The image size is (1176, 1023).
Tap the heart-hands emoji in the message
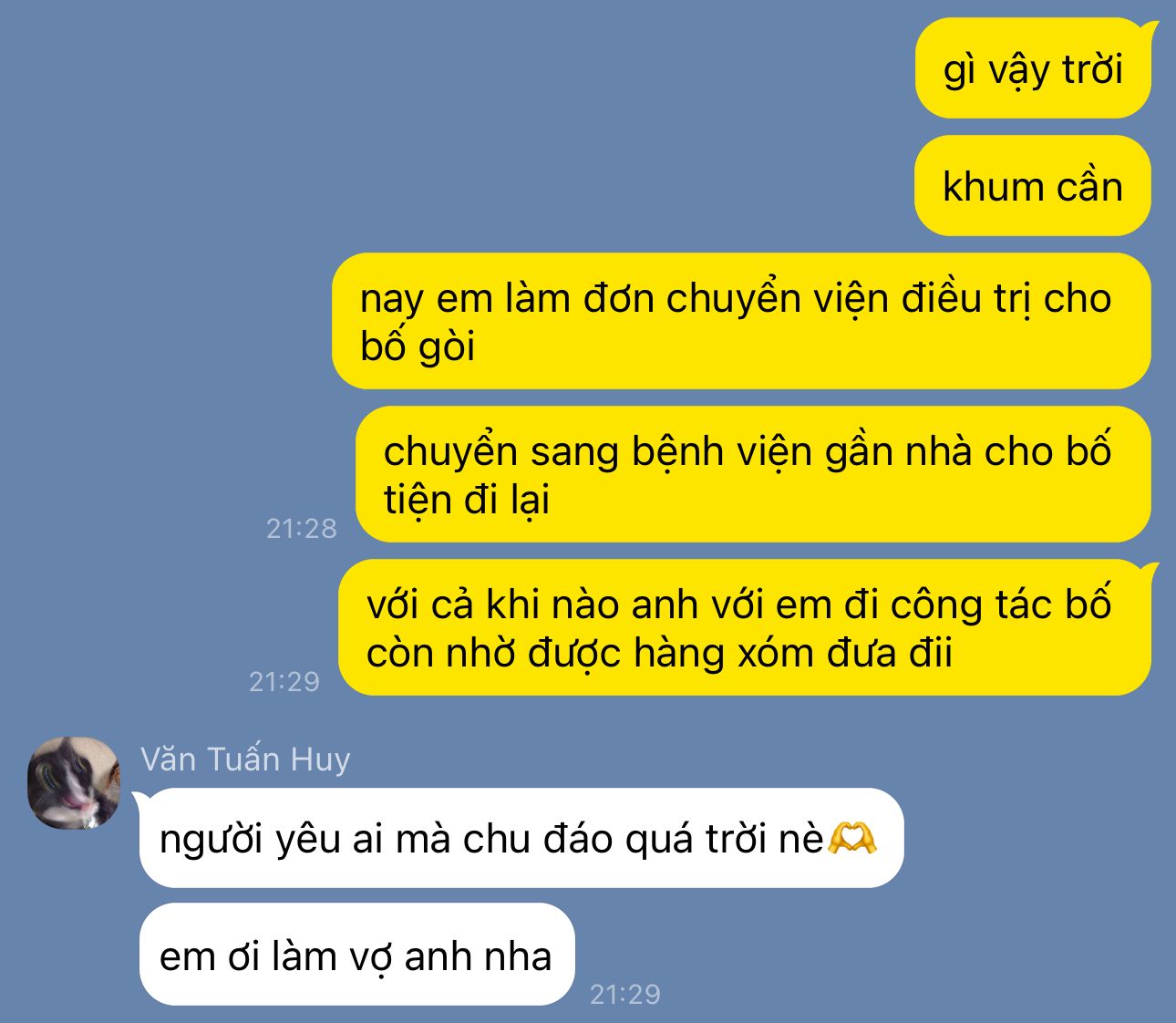point(851,838)
